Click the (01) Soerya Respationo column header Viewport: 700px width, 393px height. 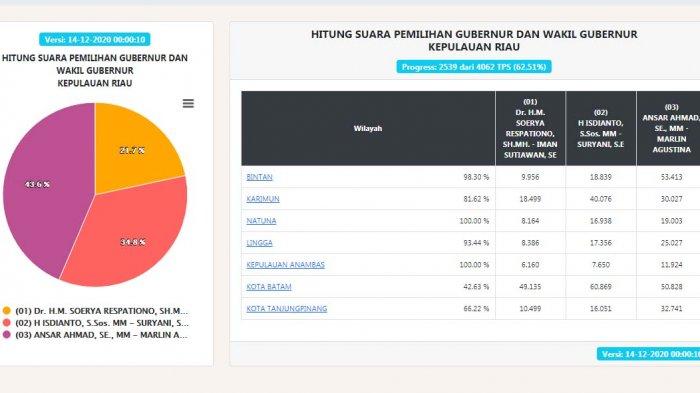(530, 129)
